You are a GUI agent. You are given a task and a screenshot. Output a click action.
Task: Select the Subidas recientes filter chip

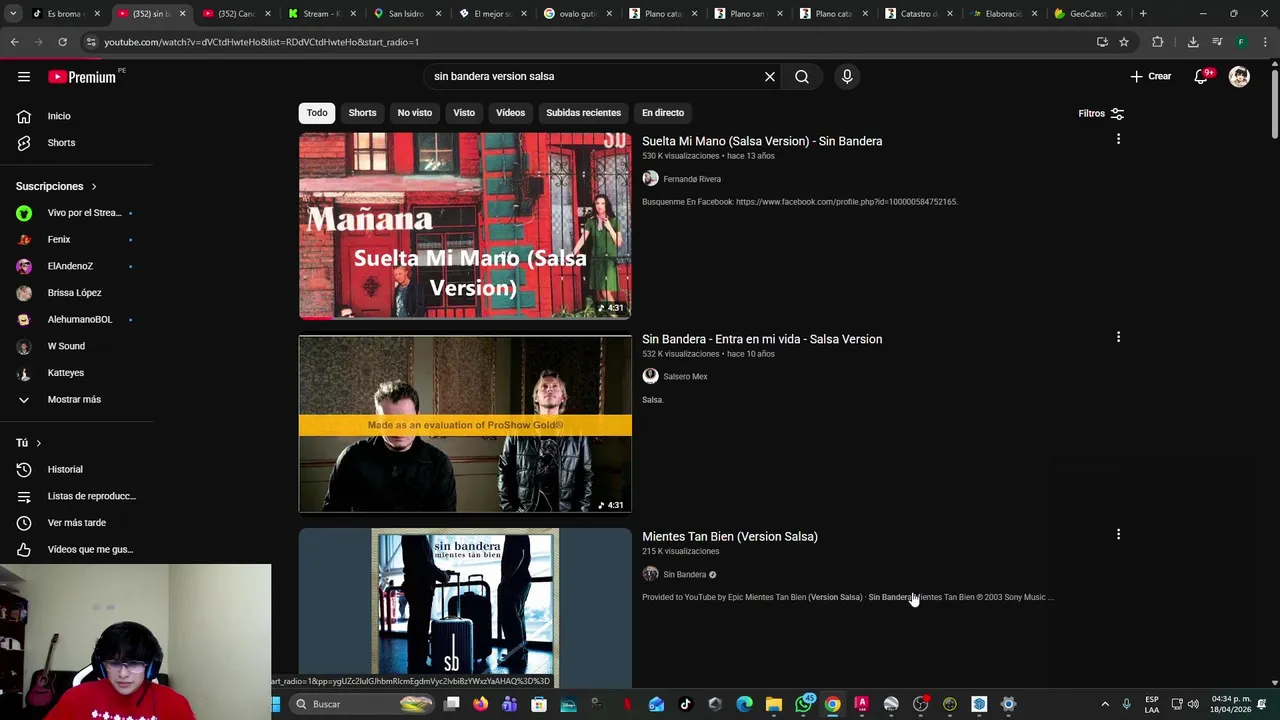coord(583,113)
